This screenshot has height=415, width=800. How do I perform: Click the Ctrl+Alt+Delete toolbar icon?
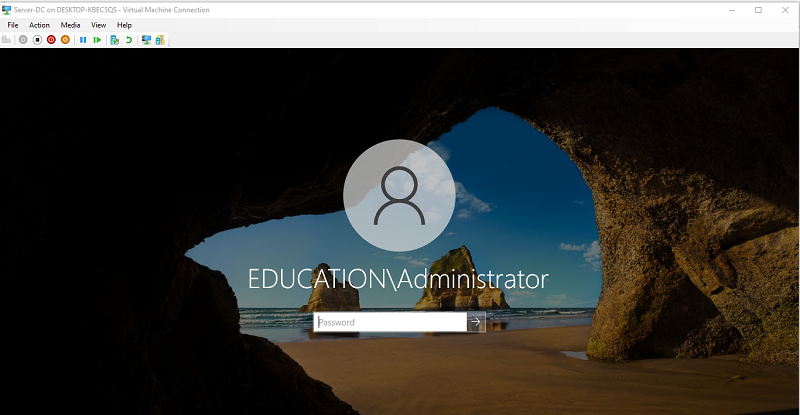pos(7,40)
